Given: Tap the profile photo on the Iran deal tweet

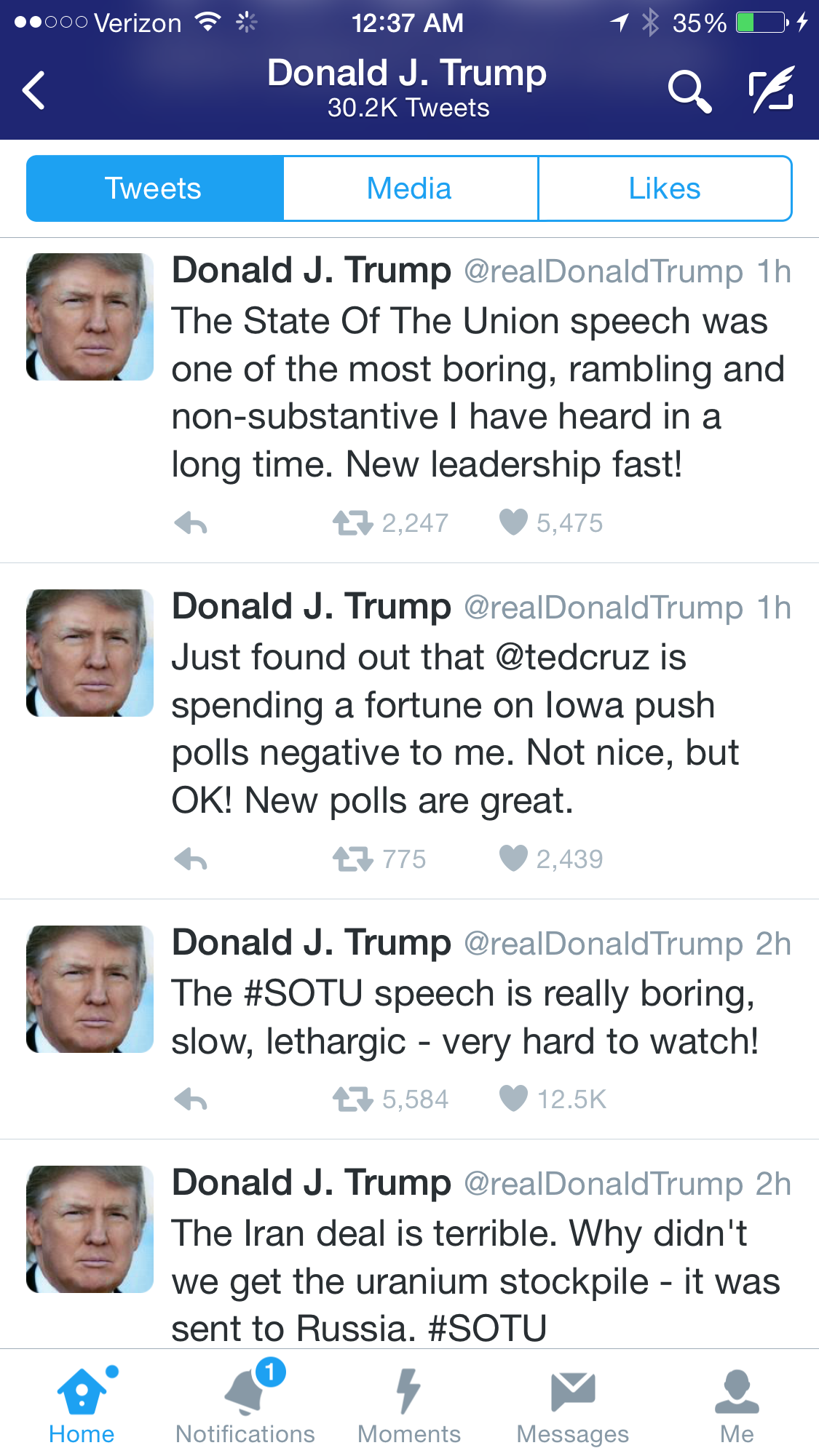Looking at the screenshot, I should [x=90, y=1229].
